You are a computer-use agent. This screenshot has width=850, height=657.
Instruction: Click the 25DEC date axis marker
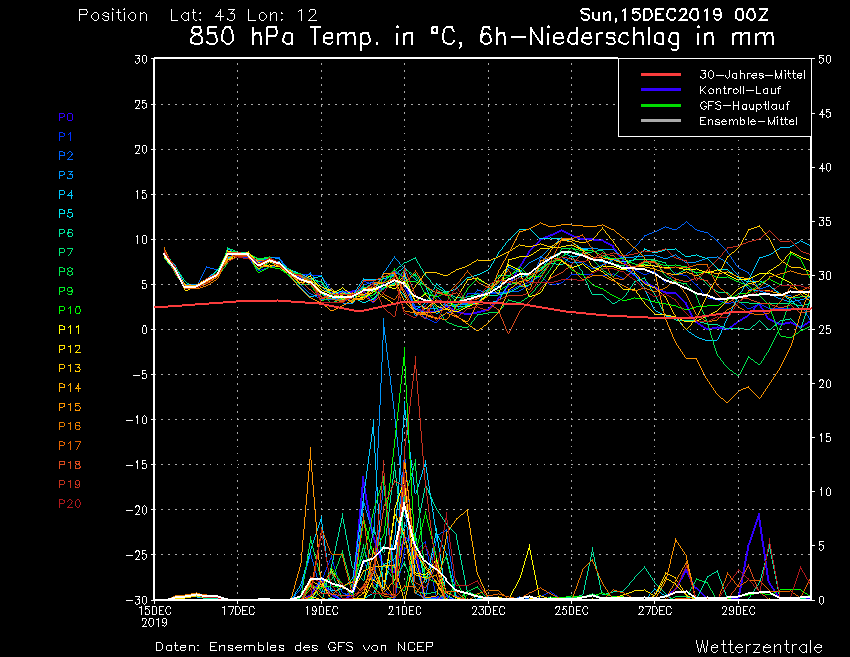click(571, 610)
